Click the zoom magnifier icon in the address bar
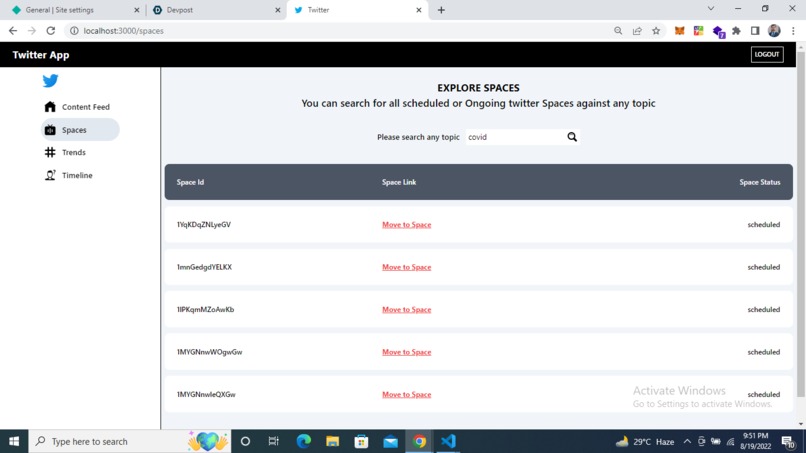 (x=618, y=31)
